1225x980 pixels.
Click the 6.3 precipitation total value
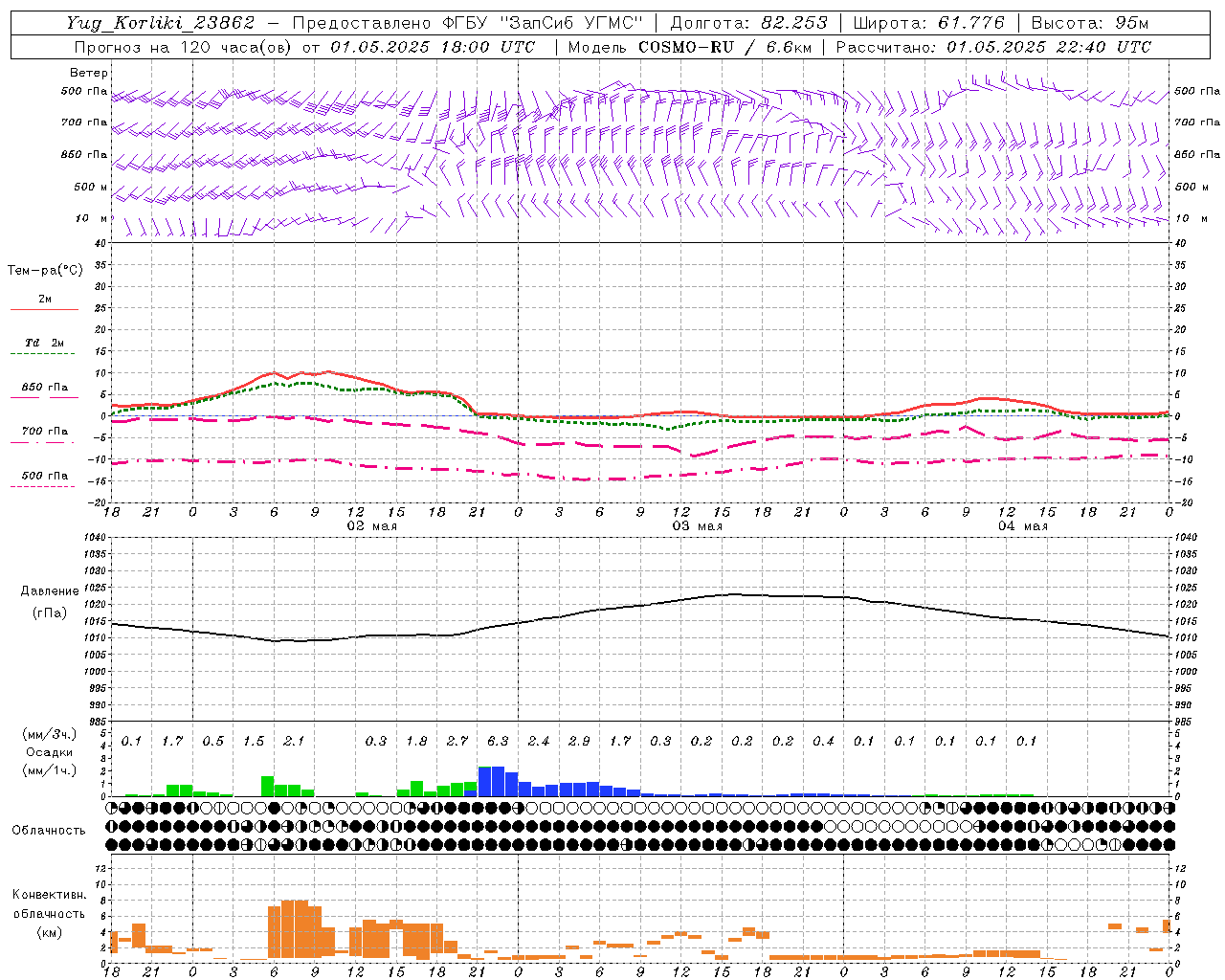pyautogui.click(x=498, y=741)
